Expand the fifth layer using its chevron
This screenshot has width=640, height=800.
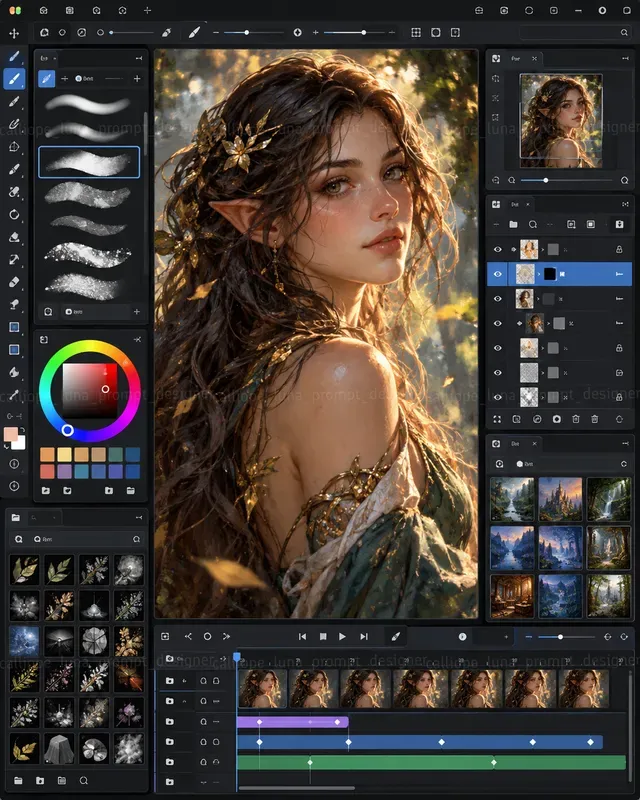coord(543,348)
